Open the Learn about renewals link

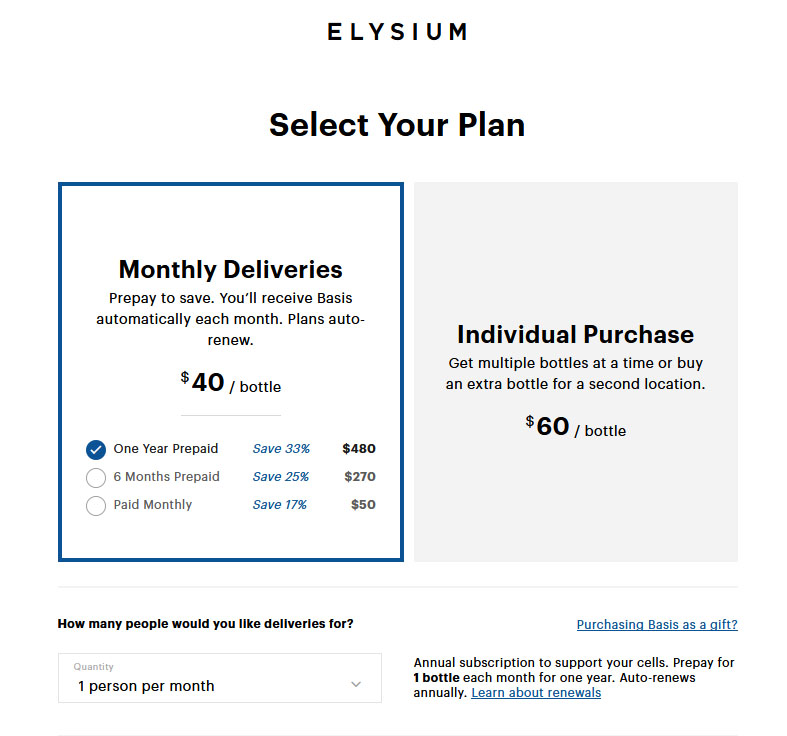click(536, 693)
